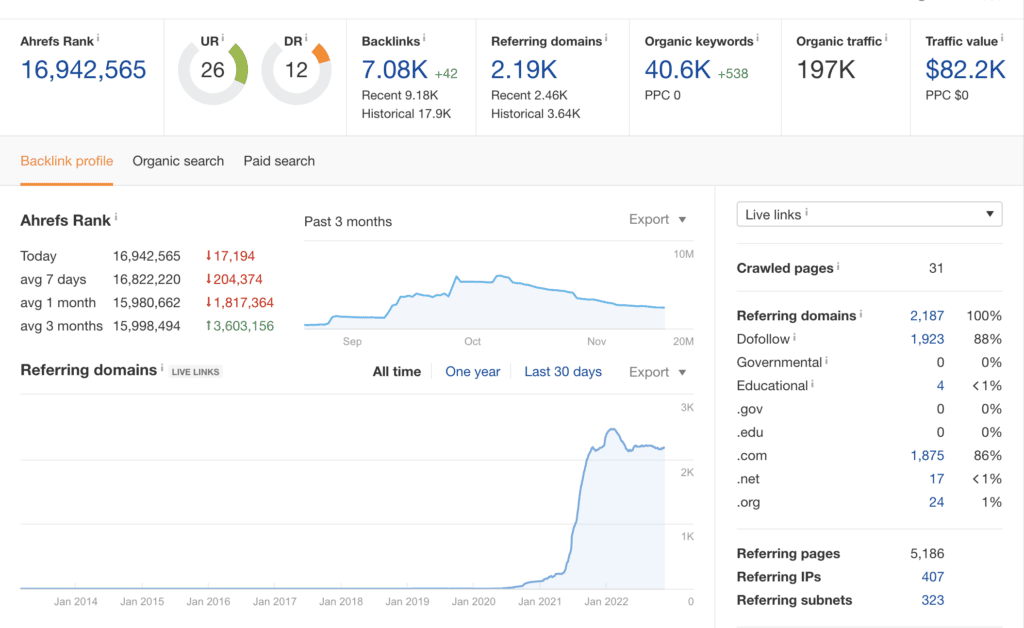Screen dimensions: 1024x628
Task: Click the Organic traffic value 197K
Action: (825, 70)
